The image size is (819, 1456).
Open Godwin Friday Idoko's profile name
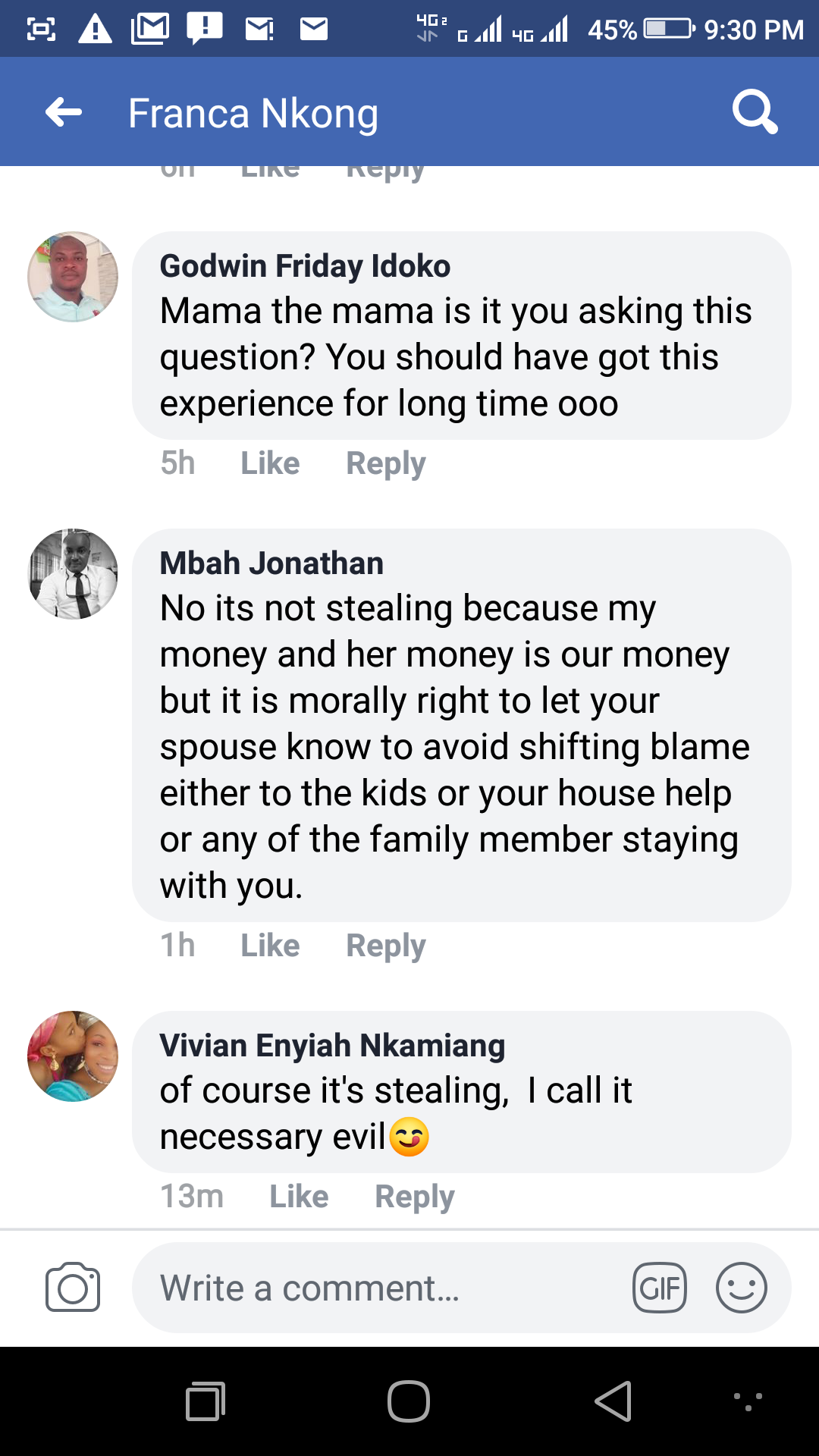(305, 266)
